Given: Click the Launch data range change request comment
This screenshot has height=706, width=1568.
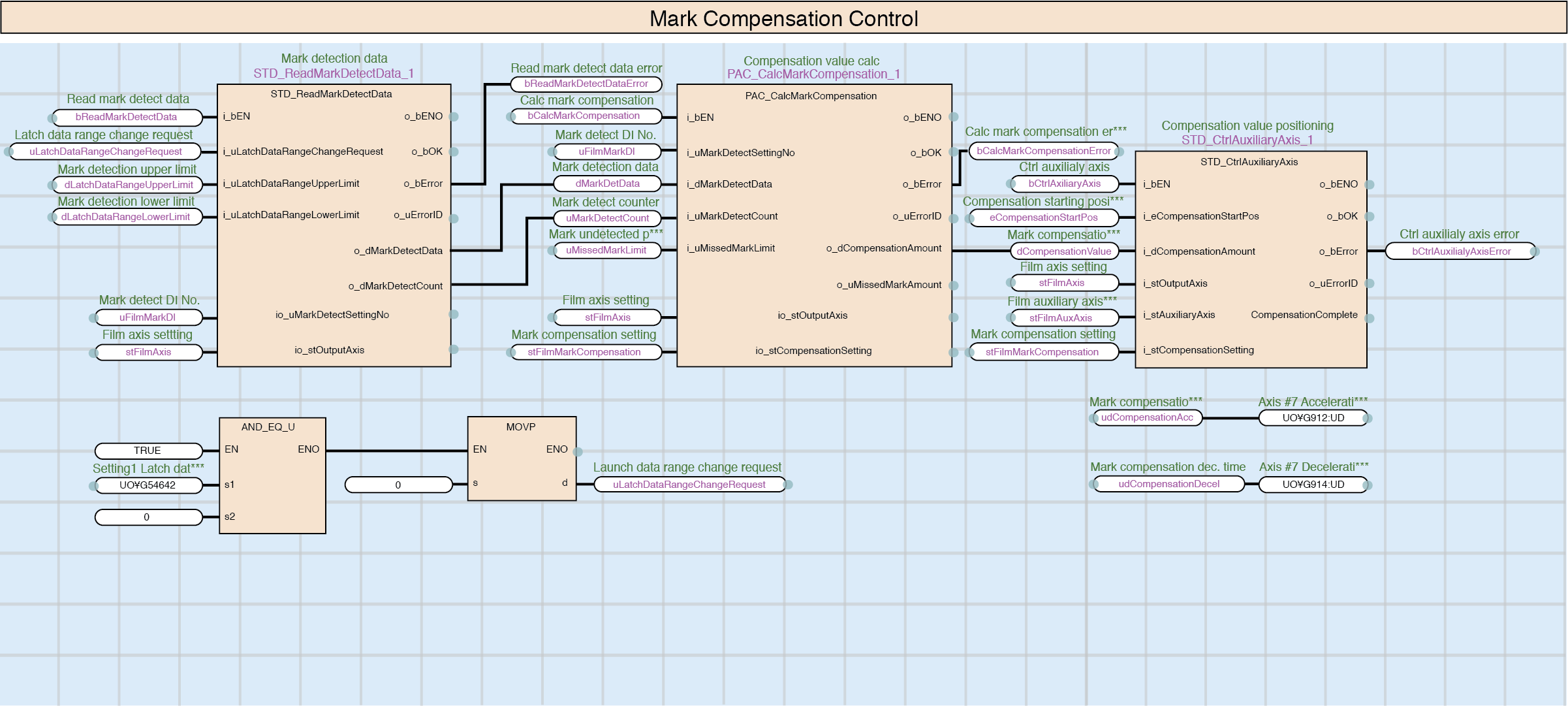Looking at the screenshot, I should click(x=687, y=468).
